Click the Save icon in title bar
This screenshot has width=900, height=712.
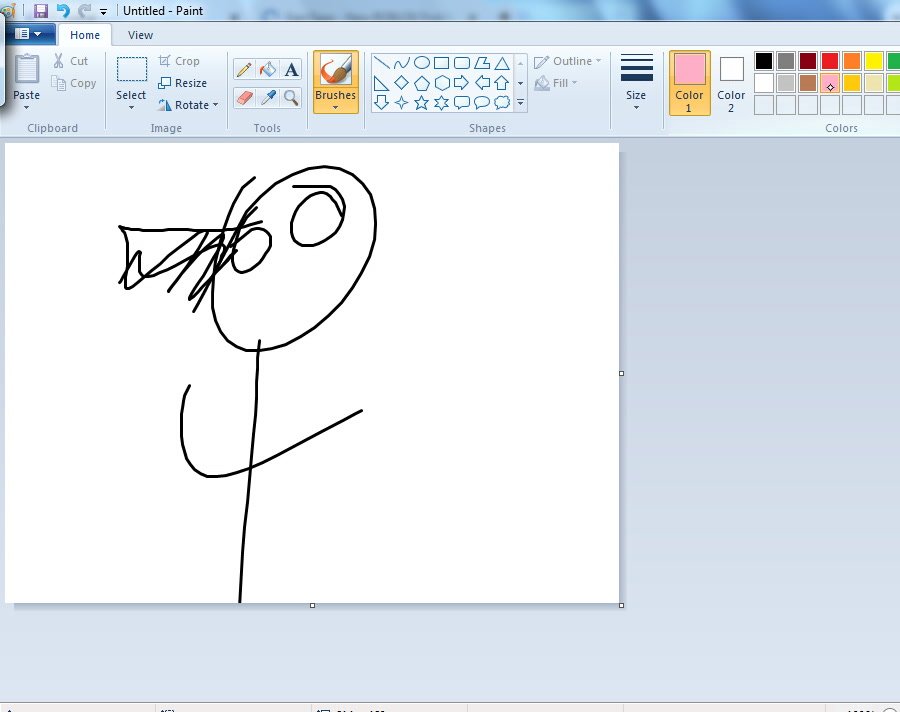[x=41, y=11]
